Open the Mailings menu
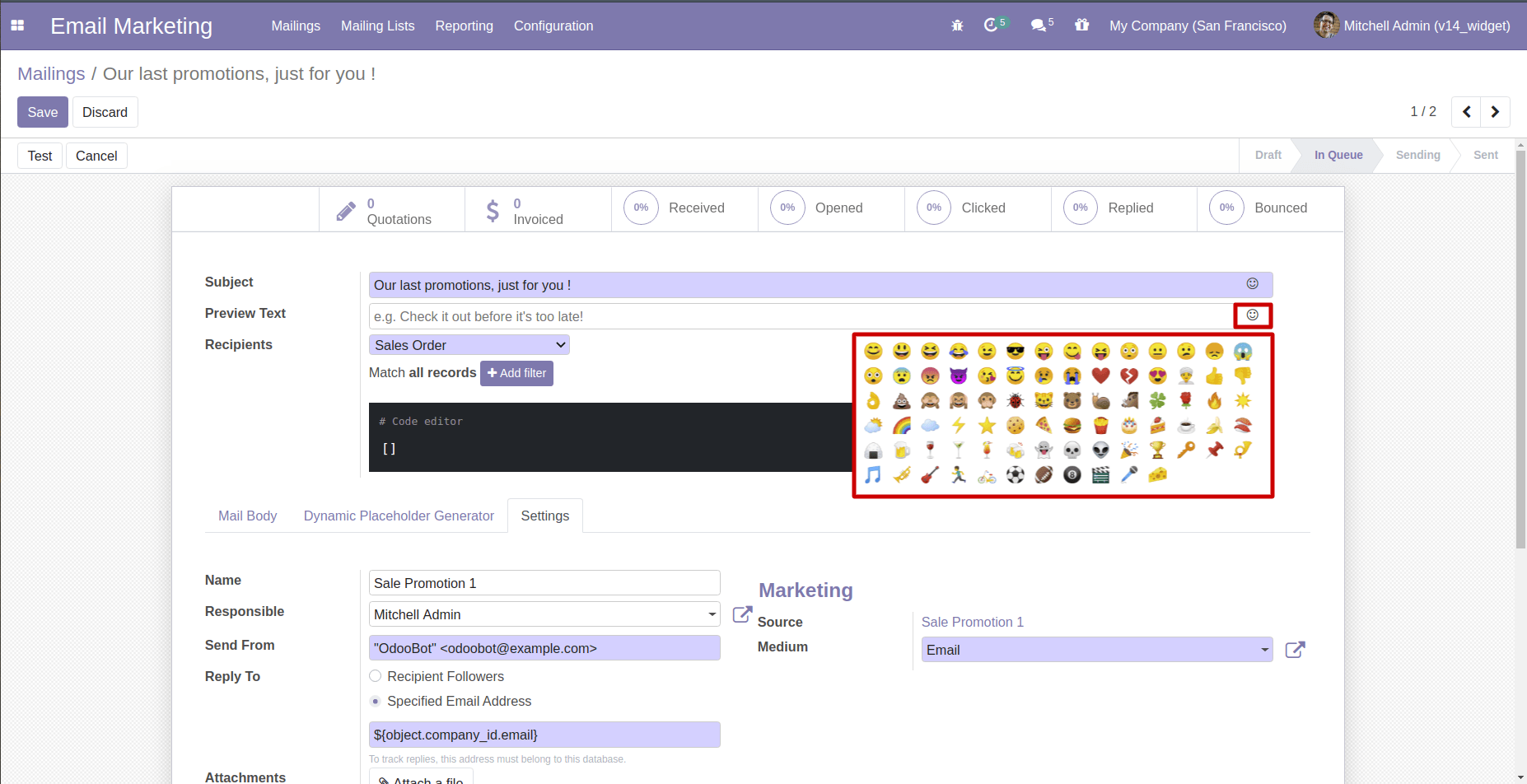This screenshot has width=1527, height=784. (x=296, y=26)
